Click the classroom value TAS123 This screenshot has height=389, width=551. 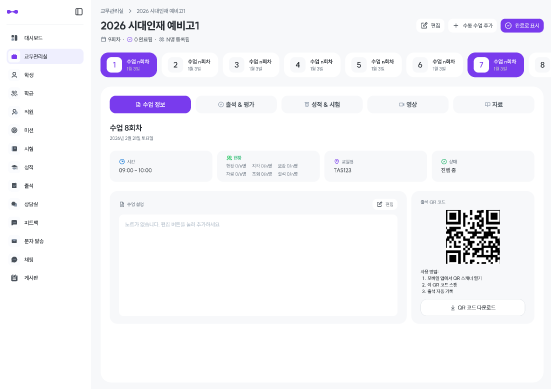click(x=343, y=170)
